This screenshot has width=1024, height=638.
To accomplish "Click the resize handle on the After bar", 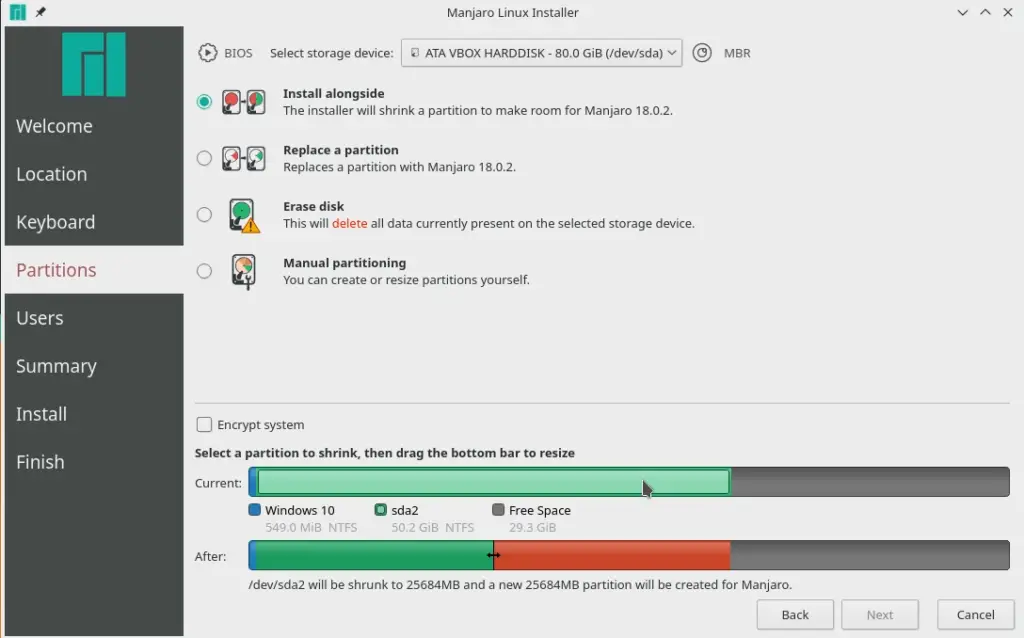I will [493, 555].
